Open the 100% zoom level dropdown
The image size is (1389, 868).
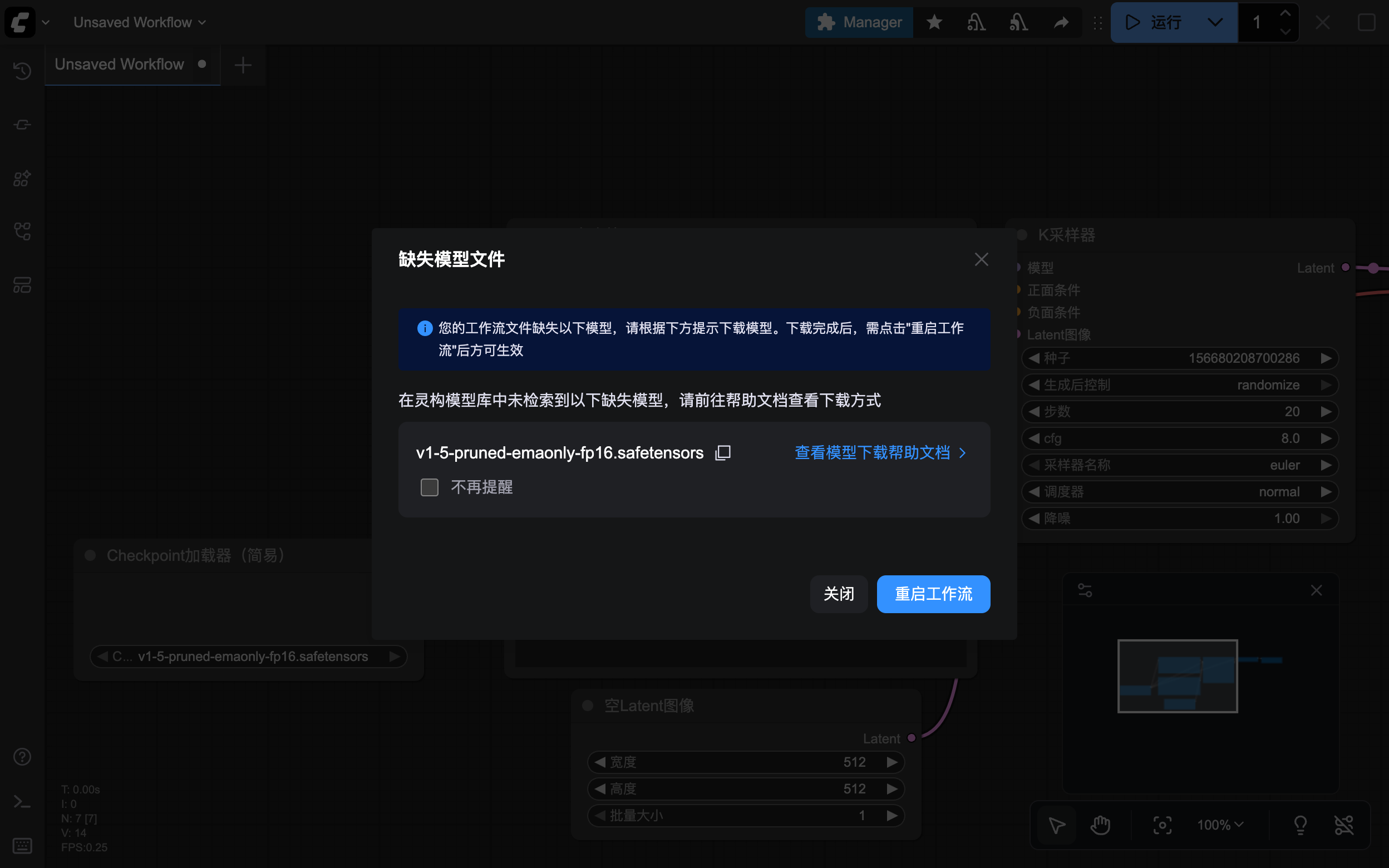point(1219,825)
